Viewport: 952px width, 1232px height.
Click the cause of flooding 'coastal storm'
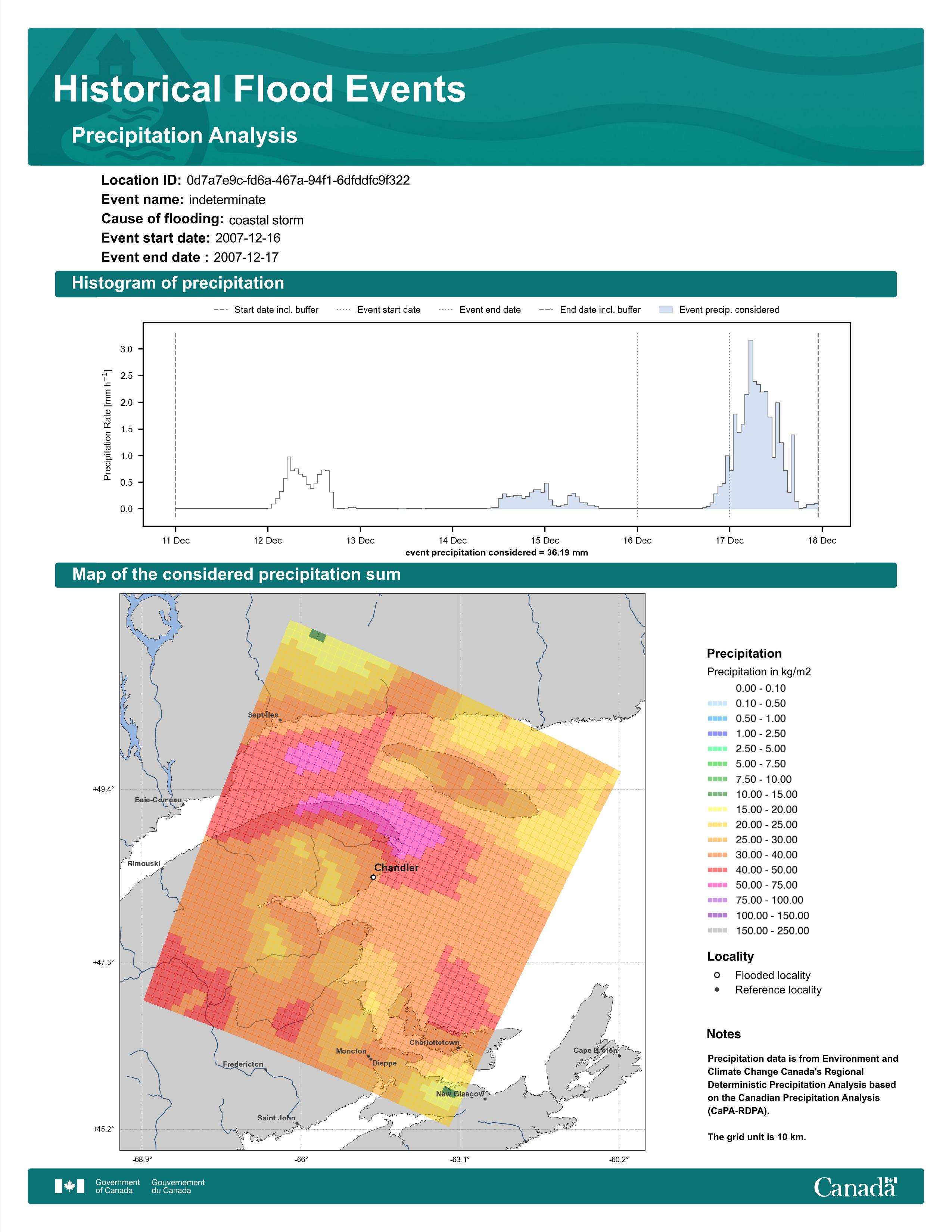click(266, 220)
